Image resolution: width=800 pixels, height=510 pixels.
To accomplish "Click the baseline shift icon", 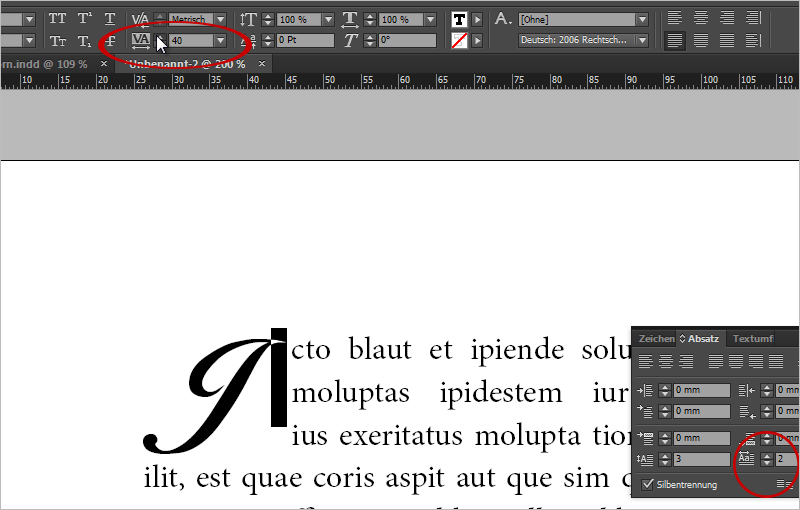I will (x=248, y=41).
